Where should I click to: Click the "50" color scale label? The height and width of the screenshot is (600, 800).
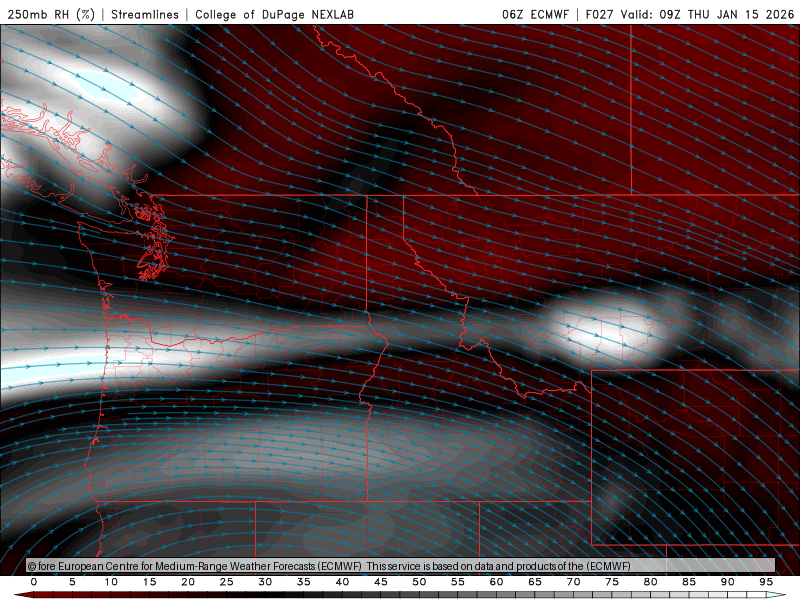419,582
